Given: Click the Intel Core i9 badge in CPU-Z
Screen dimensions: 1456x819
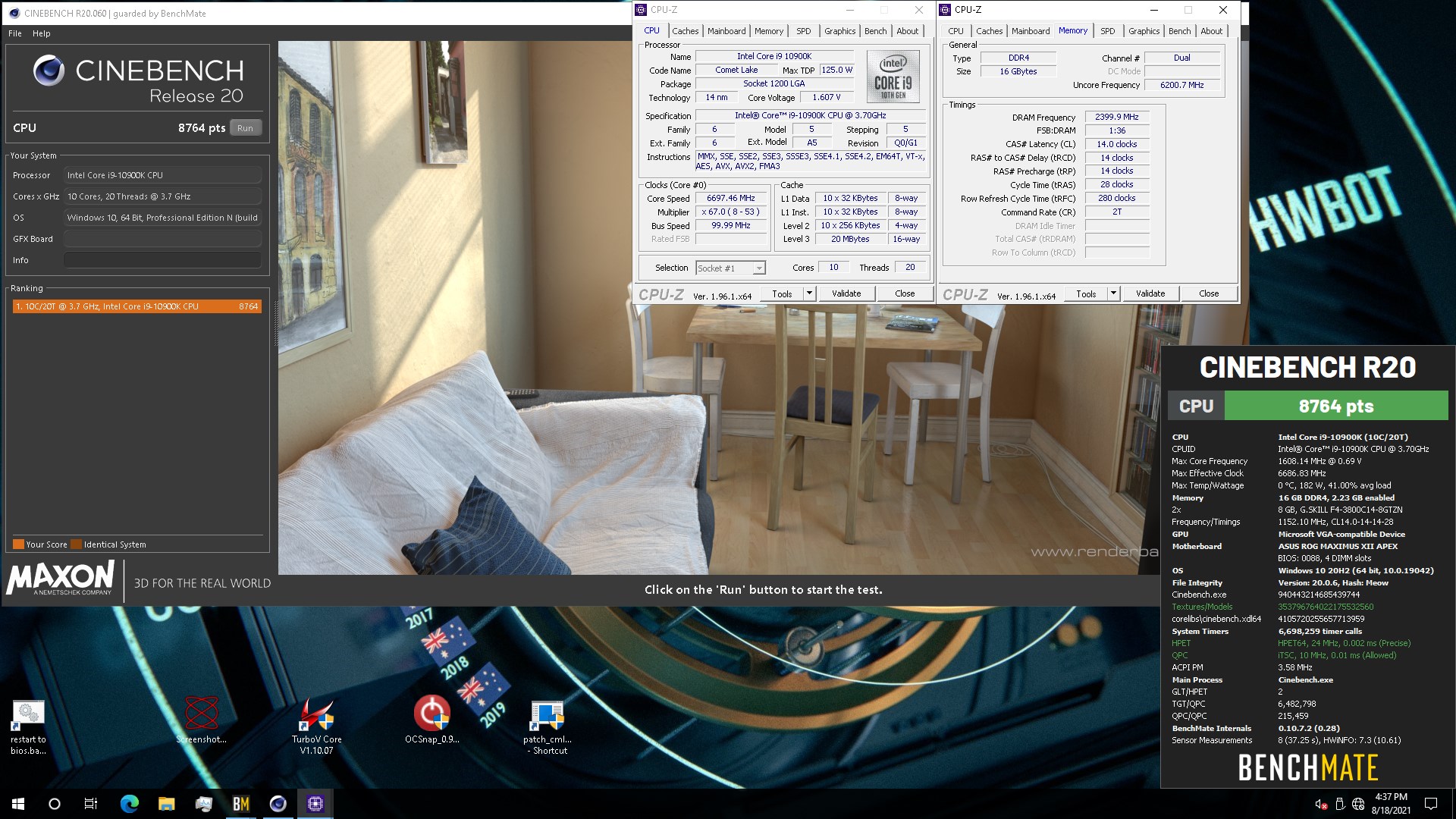Looking at the screenshot, I should coord(893,77).
